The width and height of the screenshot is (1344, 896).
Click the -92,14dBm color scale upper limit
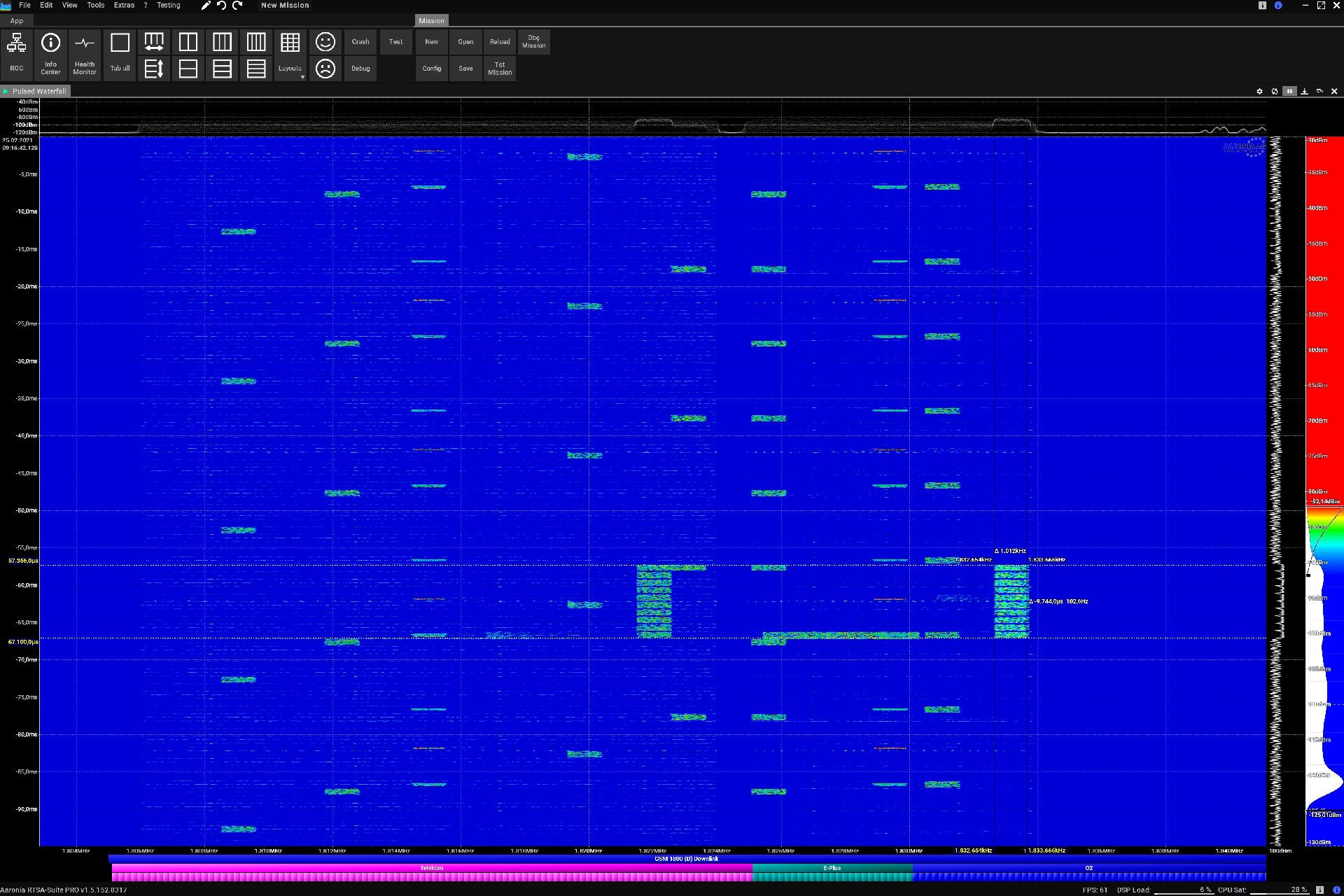1326,501
